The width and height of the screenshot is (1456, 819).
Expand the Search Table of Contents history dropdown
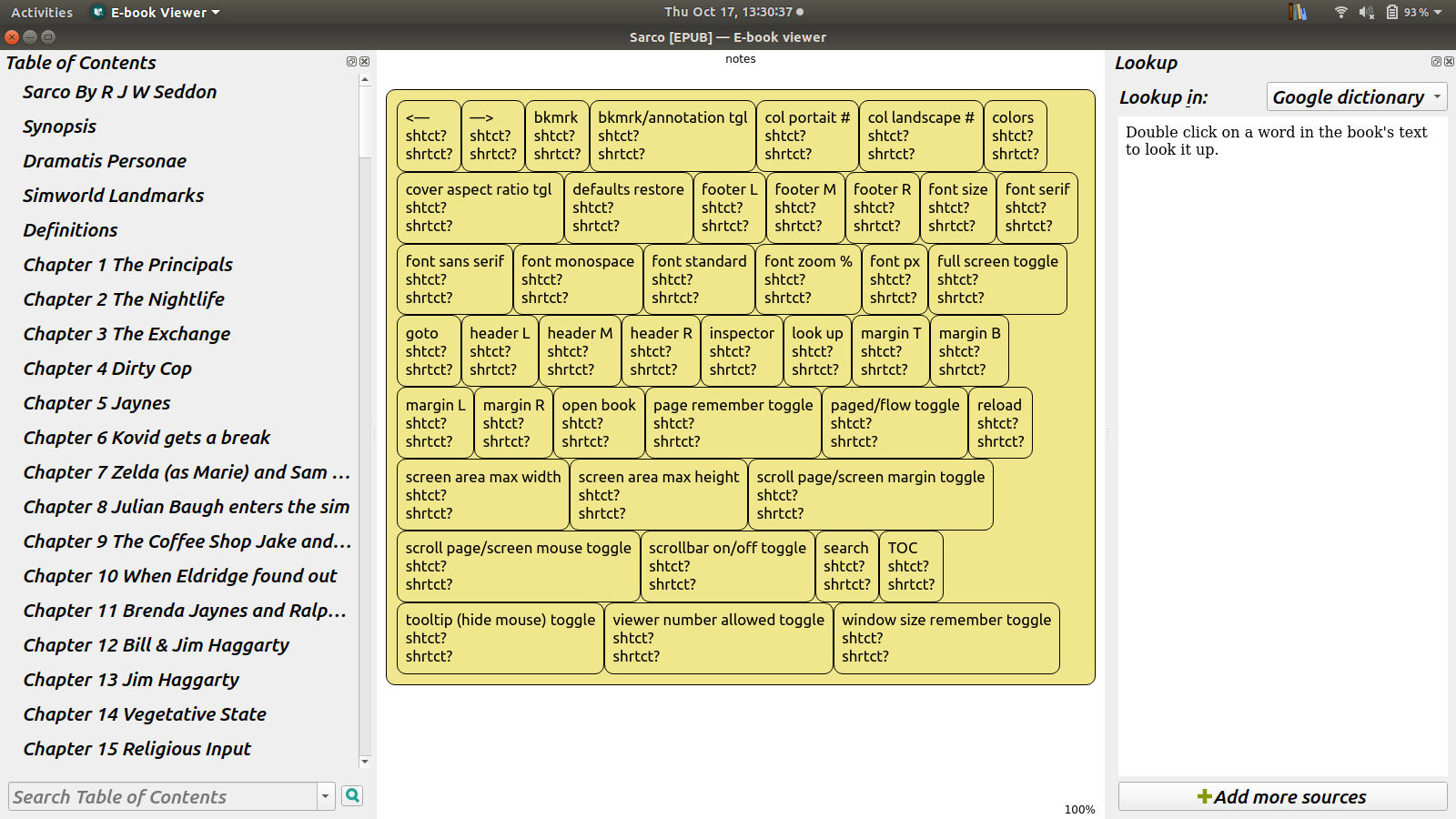point(326,796)
